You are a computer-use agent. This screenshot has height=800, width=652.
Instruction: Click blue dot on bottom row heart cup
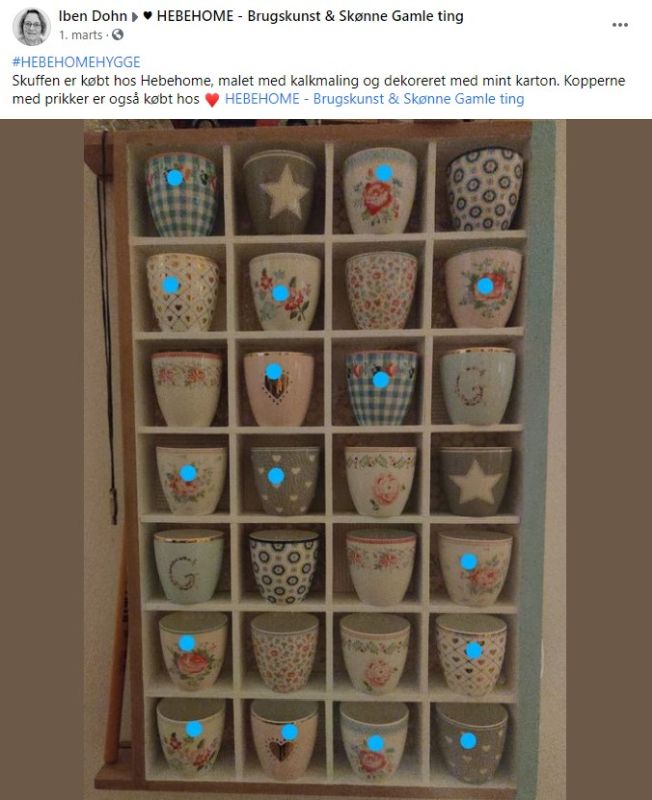pyautogui.click(x=290, y=732)
